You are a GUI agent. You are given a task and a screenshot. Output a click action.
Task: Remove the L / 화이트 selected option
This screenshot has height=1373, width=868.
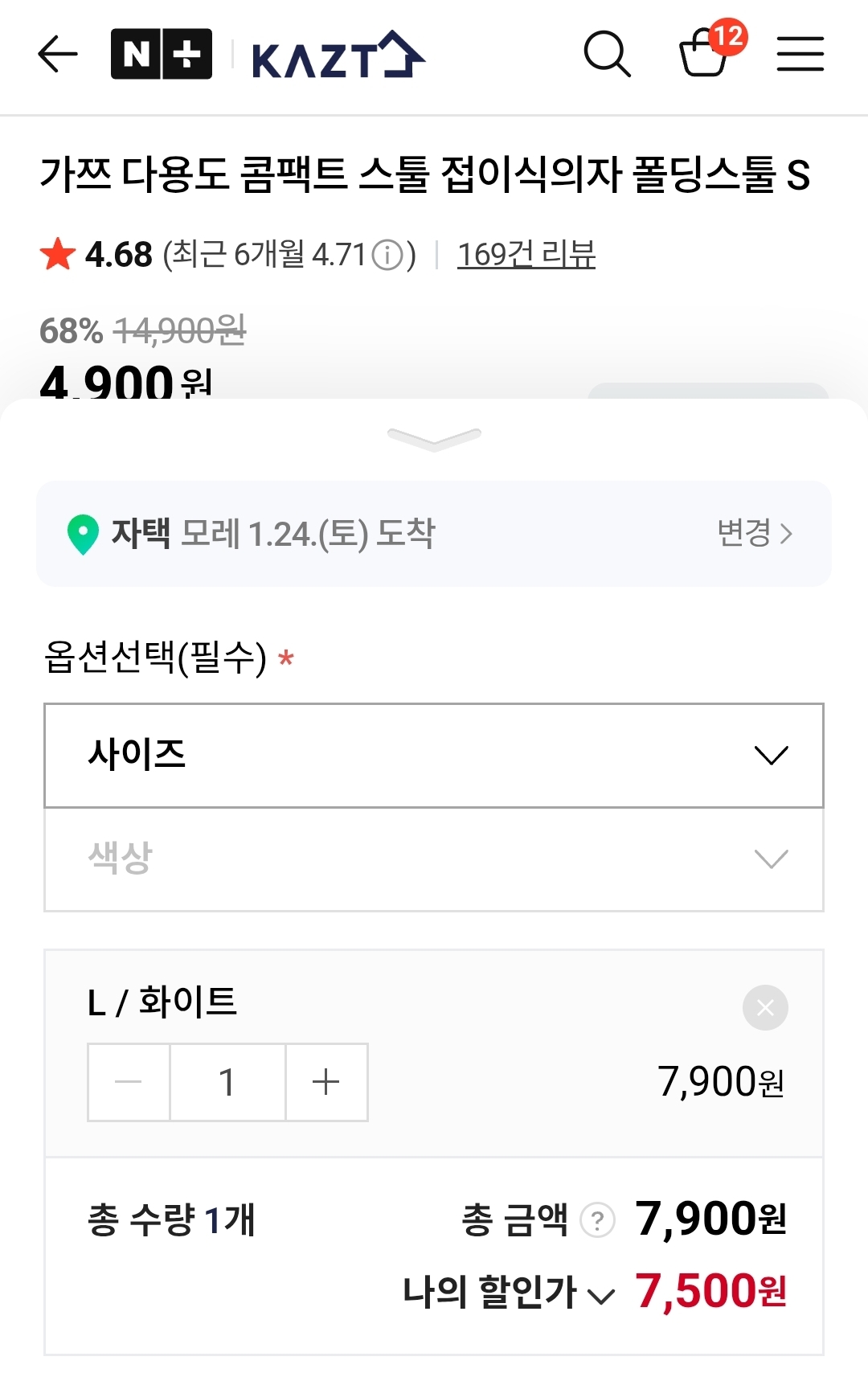[x=765, y=1007]
